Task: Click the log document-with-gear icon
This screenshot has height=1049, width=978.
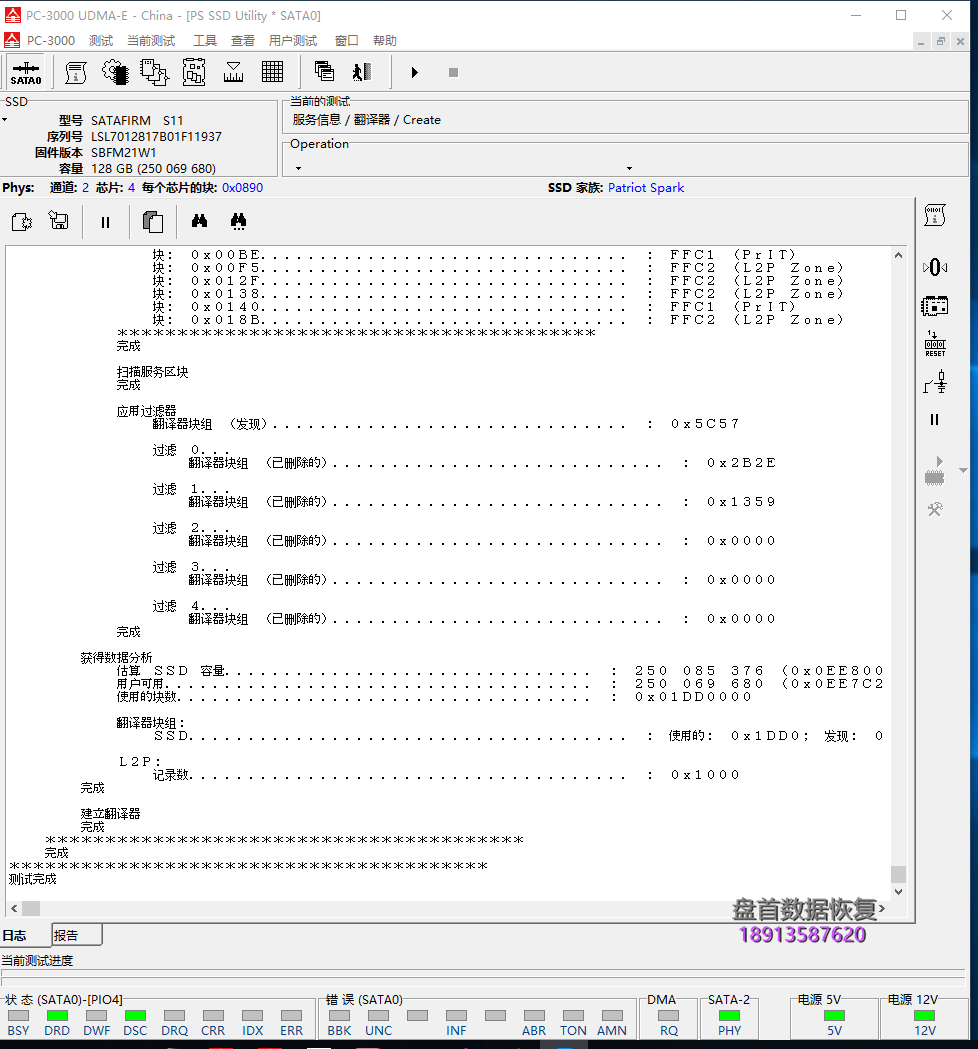Action: pyautogui.click(x=22, y=221)
